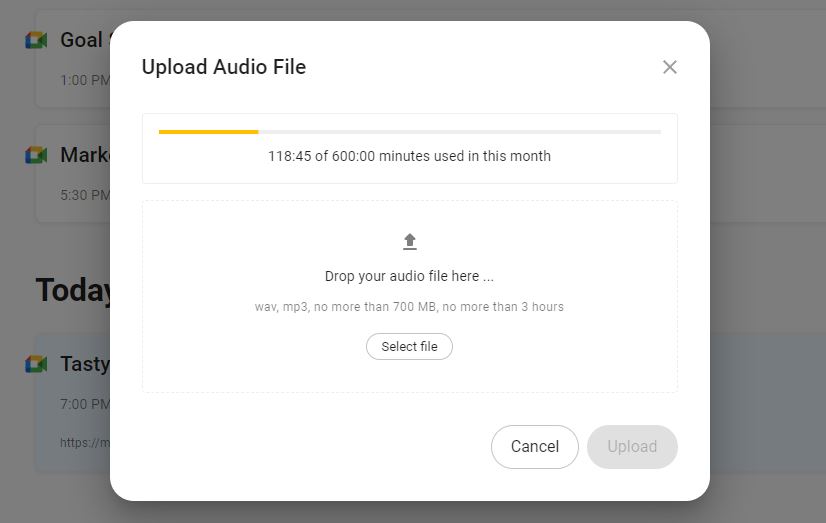Click the Google Meet icon beside Goal meeting
This screenshot has width=826, height=523.
click(x=36, y=40)
